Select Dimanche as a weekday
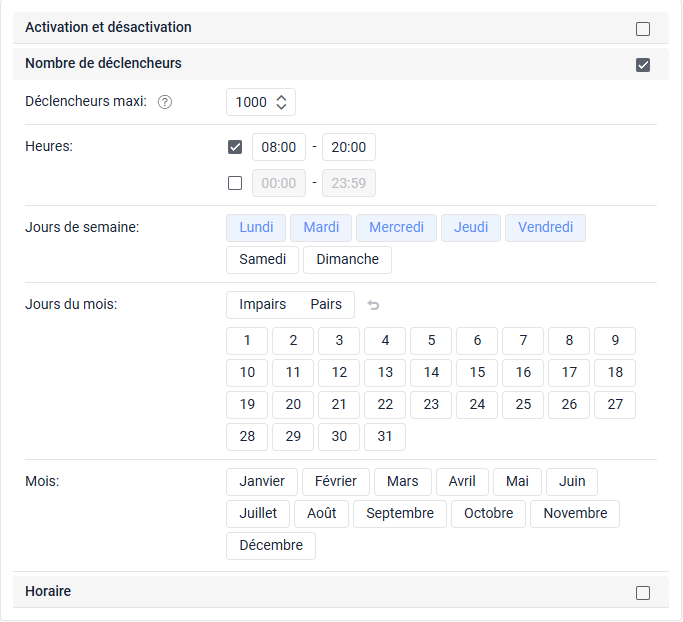 pos(347,260)
